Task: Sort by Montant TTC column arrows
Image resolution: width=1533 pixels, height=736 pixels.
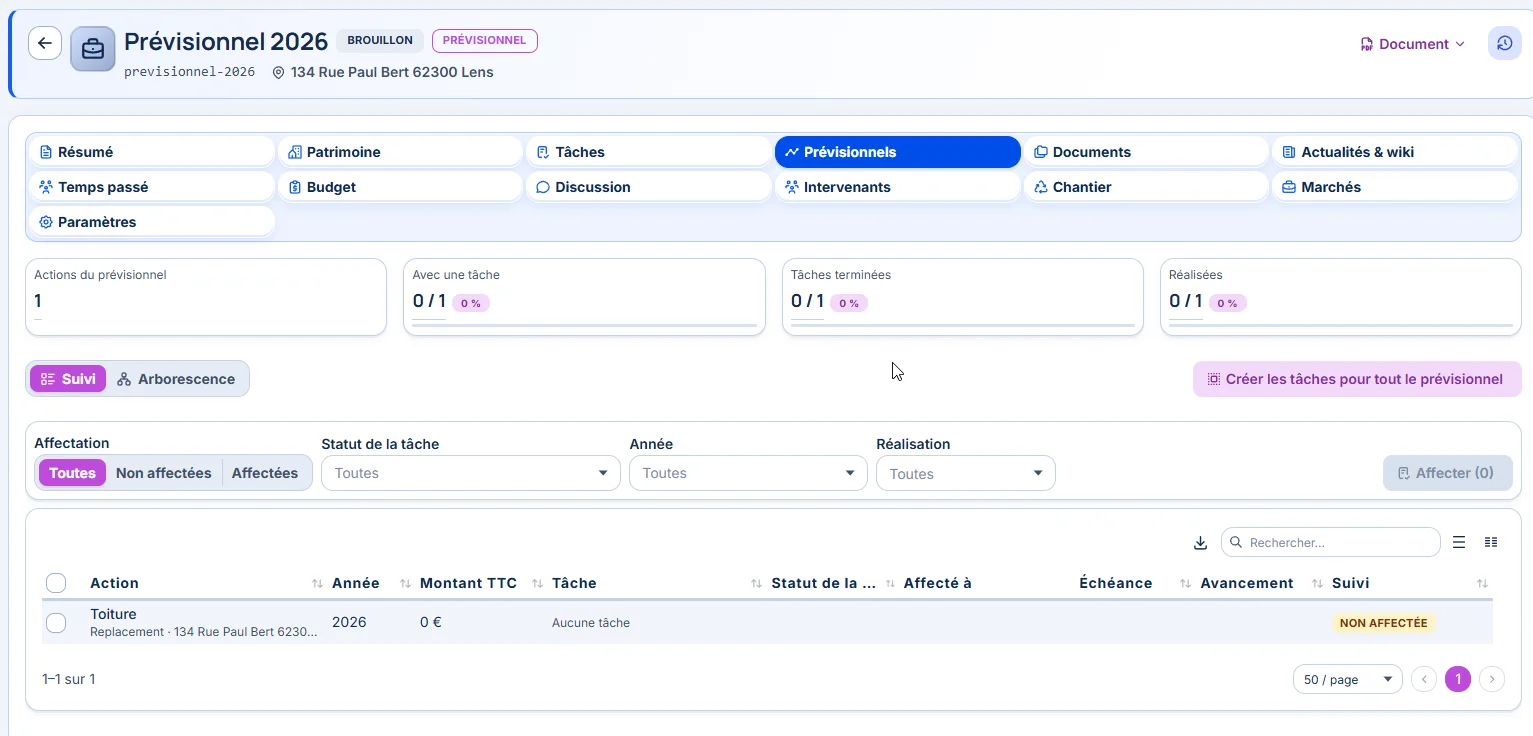Action: [x=537, y=583]
